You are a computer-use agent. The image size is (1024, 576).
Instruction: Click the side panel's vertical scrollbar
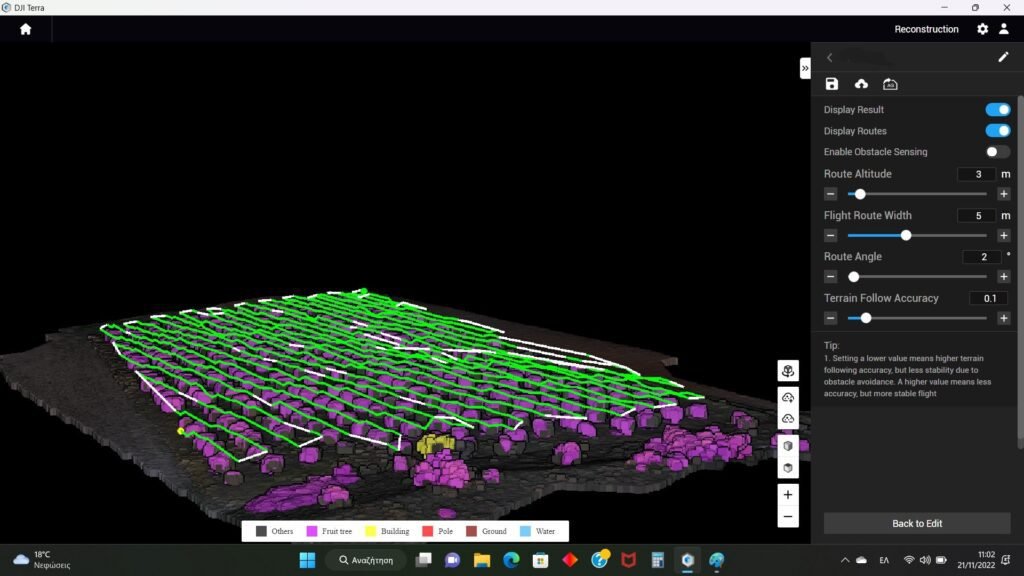coord(1020,274)
